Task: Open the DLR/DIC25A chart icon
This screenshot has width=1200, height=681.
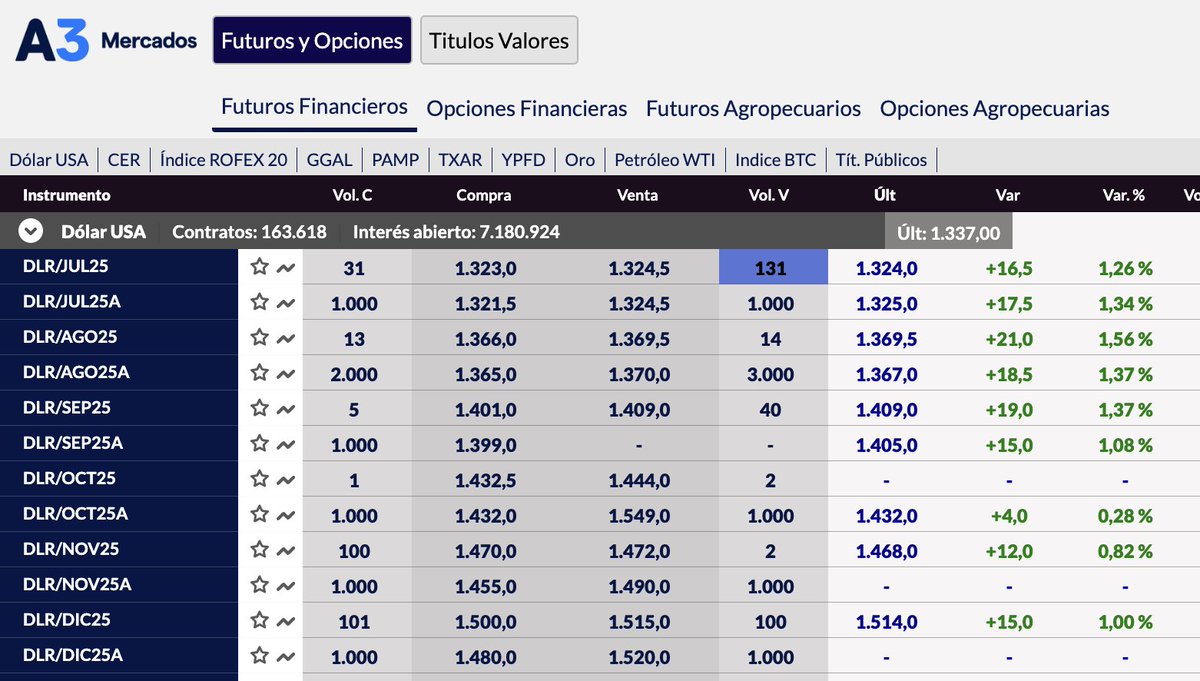Action: [286, 656]
